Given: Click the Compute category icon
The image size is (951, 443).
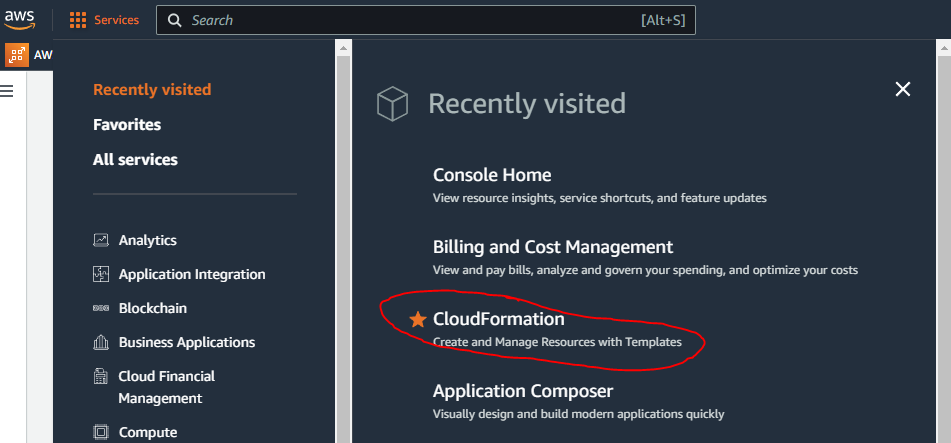Looking at the screenshot, I should pyautogui.click(x=101, y=432).
